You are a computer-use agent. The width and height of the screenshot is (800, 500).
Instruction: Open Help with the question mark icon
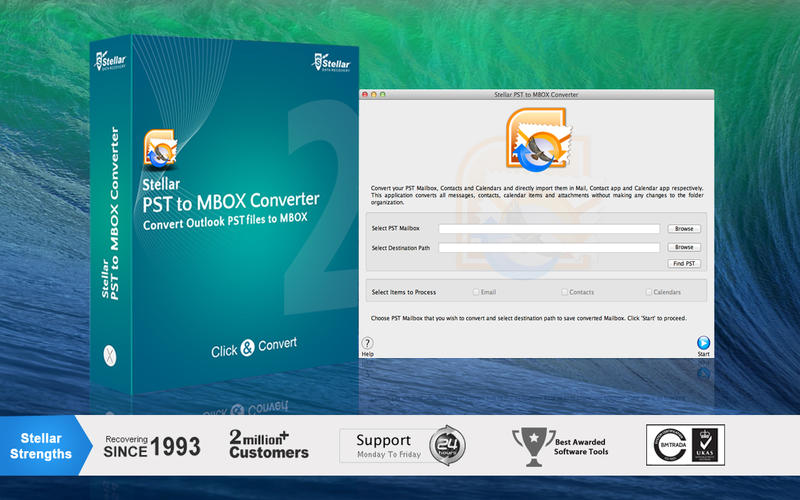tap(367, 343)
